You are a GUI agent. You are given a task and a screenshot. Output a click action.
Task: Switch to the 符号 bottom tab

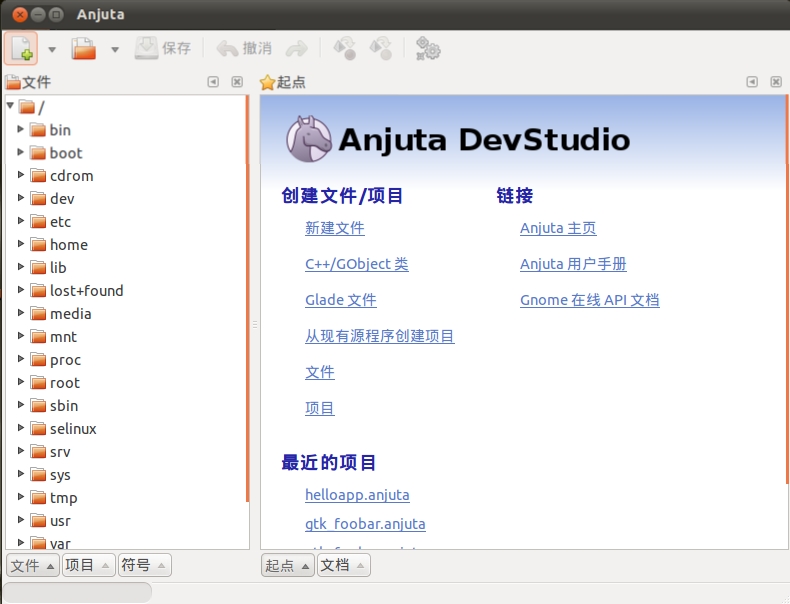coord(145,565)
